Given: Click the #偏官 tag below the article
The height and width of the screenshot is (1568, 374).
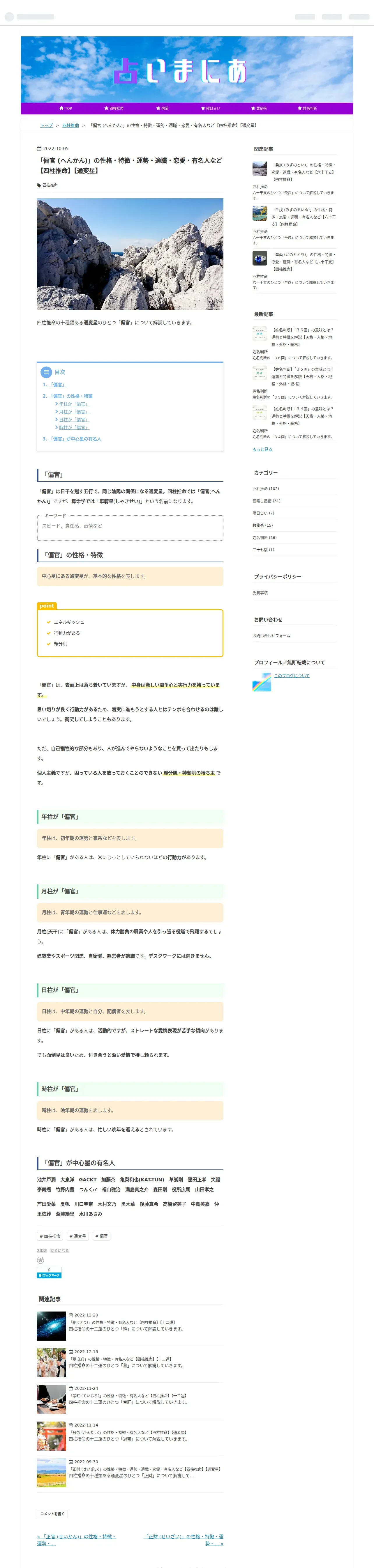Looking at the screenshot, I should pyautogui.click(x=101, y=1236).
